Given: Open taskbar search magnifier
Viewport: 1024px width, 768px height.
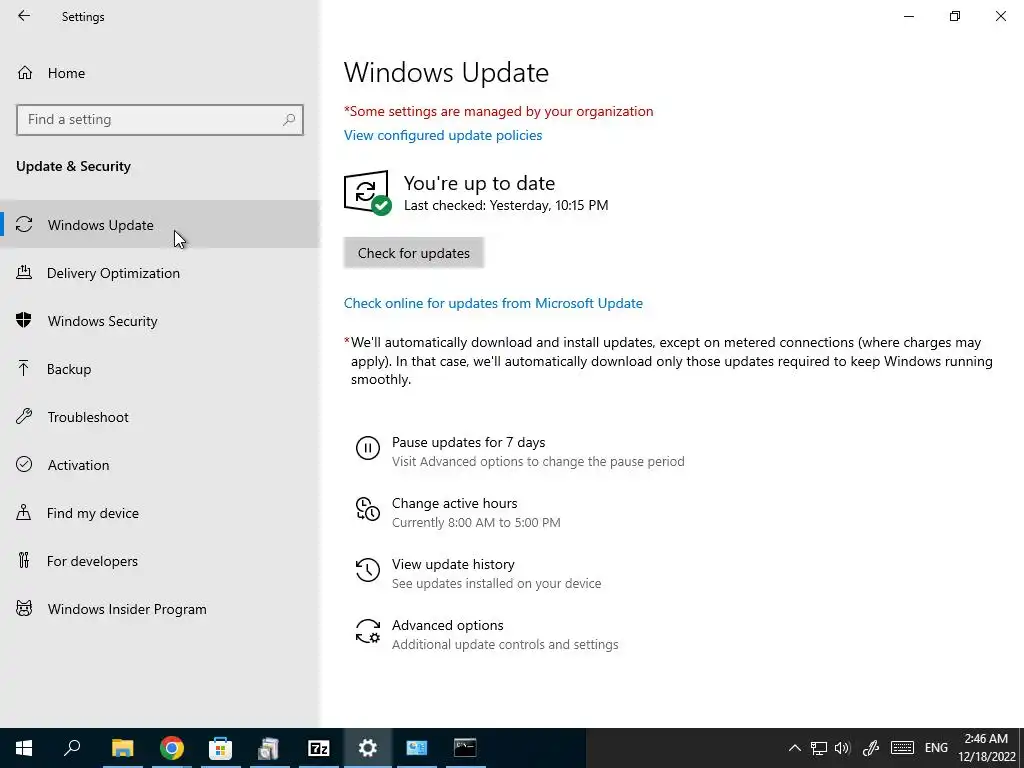Looking at the screenshot, I should coord(72,748).
